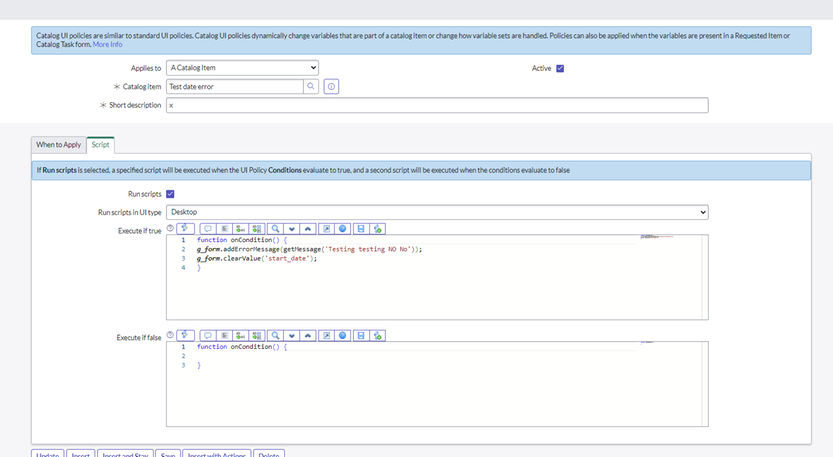Click Replace All icon in Execute if false toolbar
This screenshot has width=833, height=457.
(257, 335)
